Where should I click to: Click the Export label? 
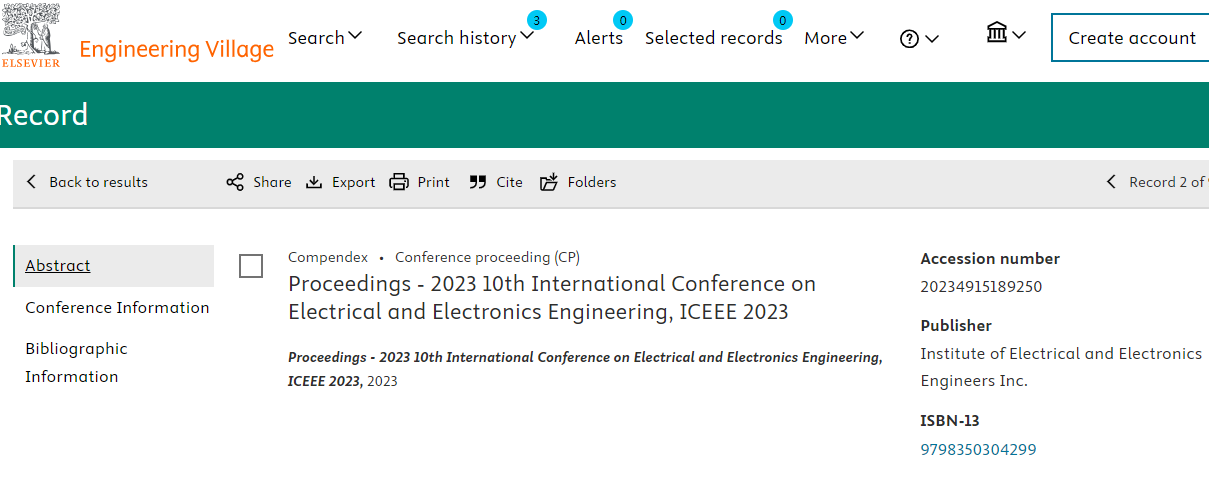(x=353, y=182)
